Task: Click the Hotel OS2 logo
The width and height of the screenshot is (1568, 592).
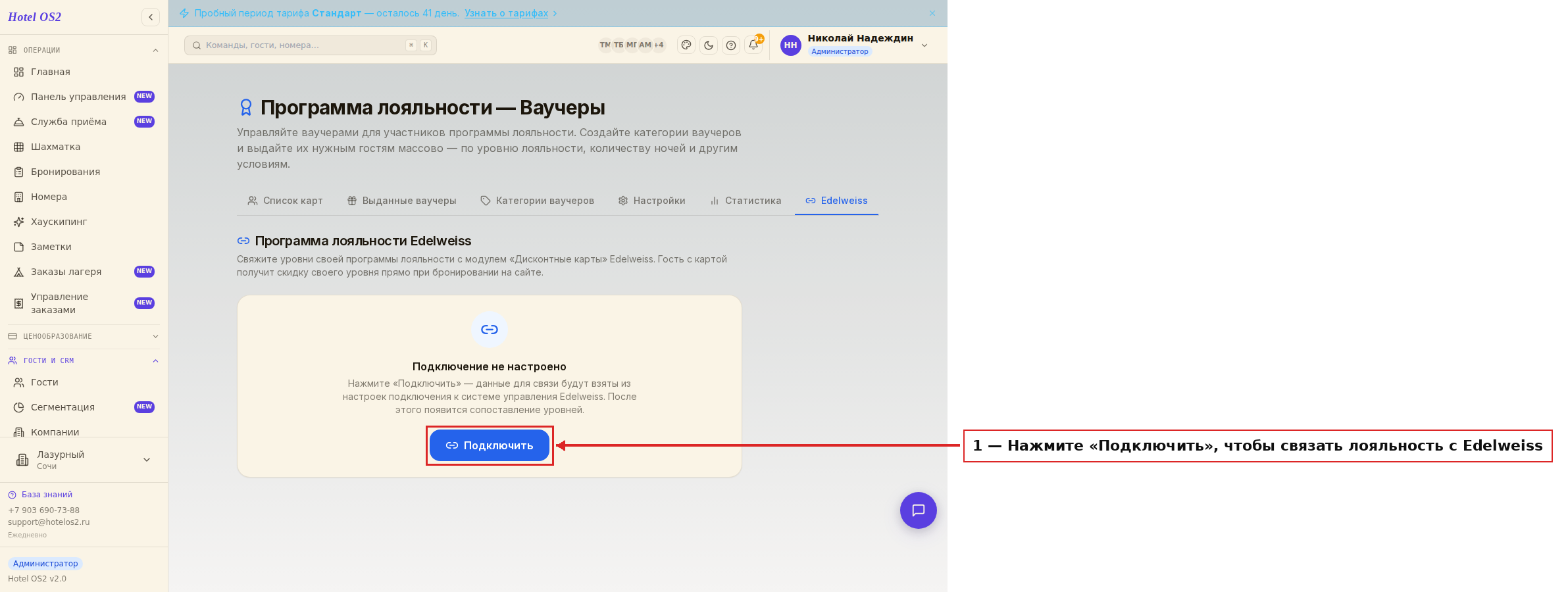Action: click(x=34, y=17)
